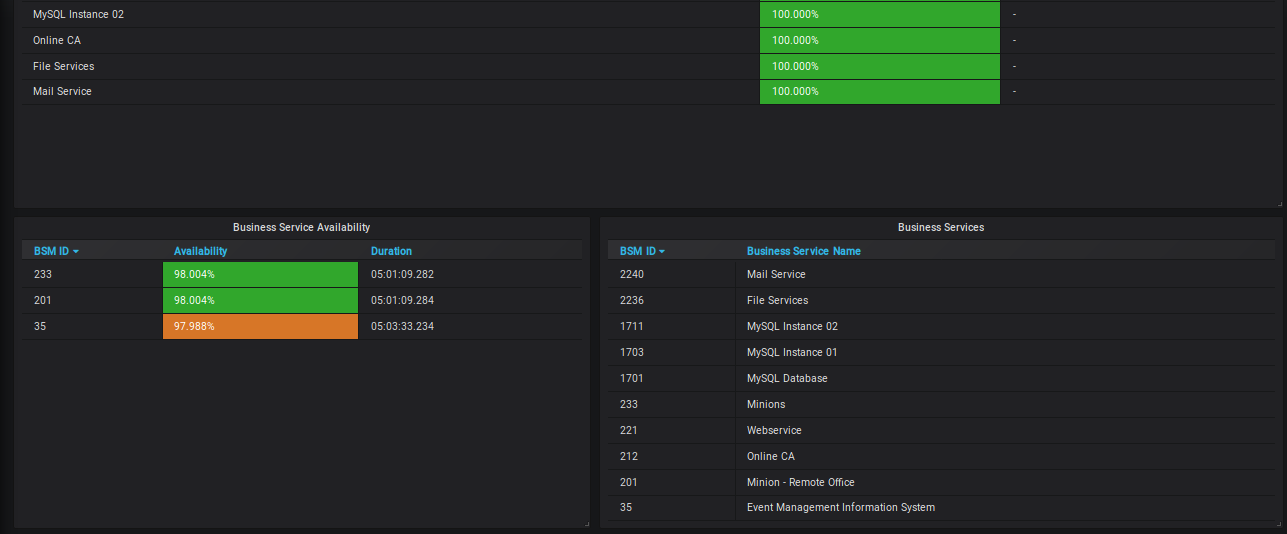This screenshot has width=1287, height=534.
Task: Sort by the Business Service Name column header
Action: [x=803, y=252]
